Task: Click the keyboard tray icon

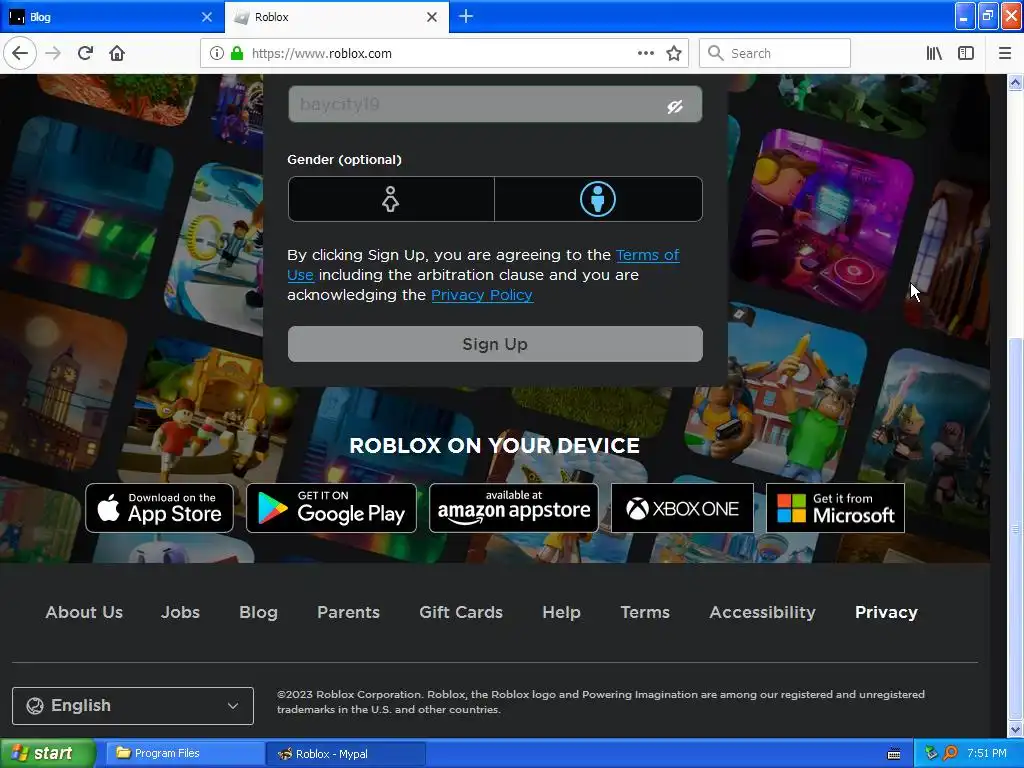Action: tap(894, 754)
